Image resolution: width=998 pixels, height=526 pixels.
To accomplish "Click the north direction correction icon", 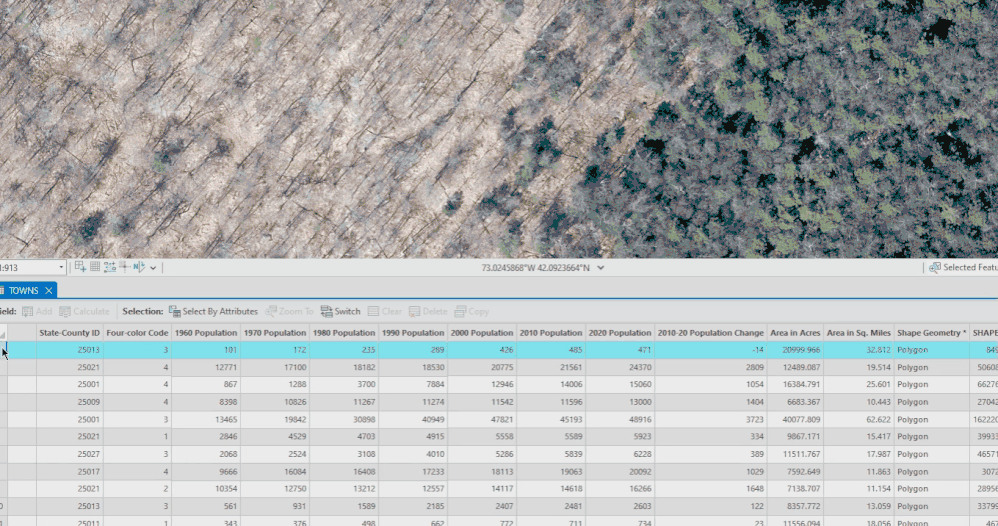I will pyautogui.click(x=139, y=267).
